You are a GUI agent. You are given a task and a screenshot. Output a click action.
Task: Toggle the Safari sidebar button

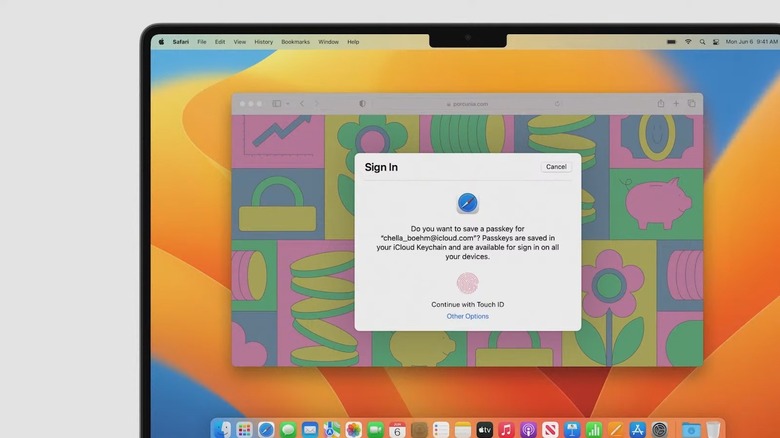[277, 103]
